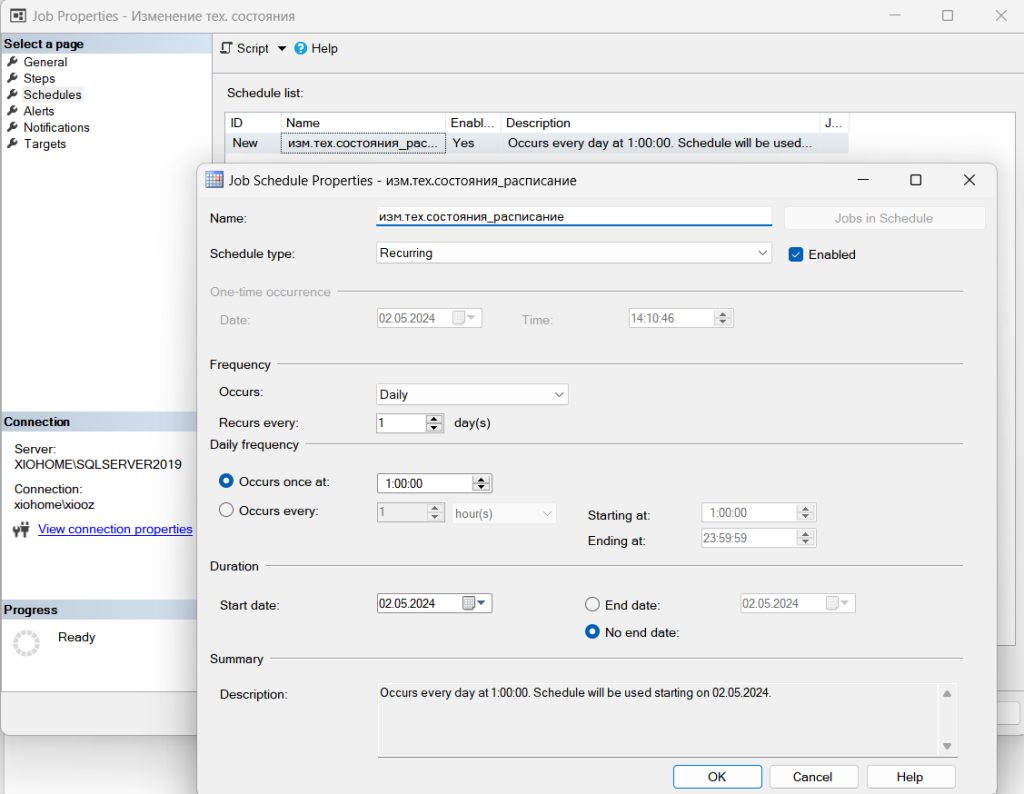Click Cancel in Job Schedule Properties

click(812, 776)
